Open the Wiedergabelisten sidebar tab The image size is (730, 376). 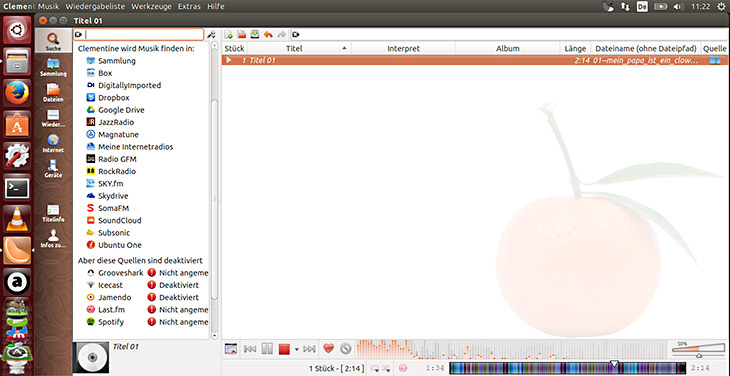pos(53,118)
